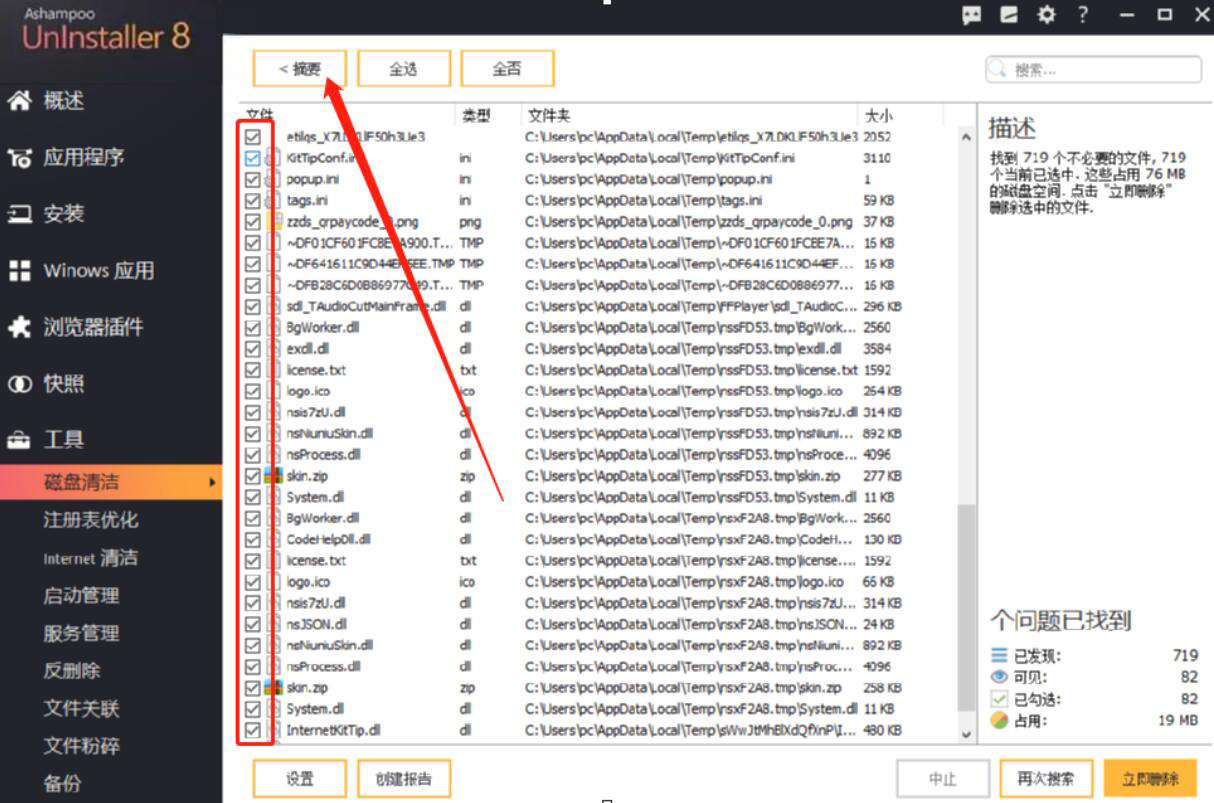This screenshot has height=803, width=1214.
Task: Select the ~DF01CF601FCBE TMP file row
Action: [x=600, y=243]
